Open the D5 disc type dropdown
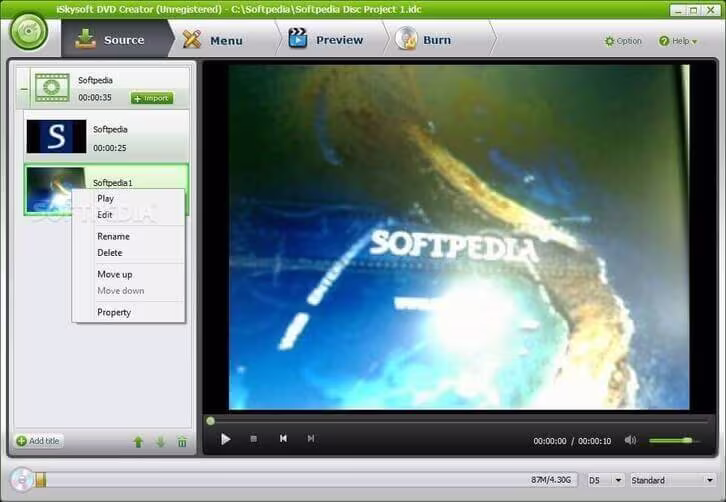 pos(605,480)
